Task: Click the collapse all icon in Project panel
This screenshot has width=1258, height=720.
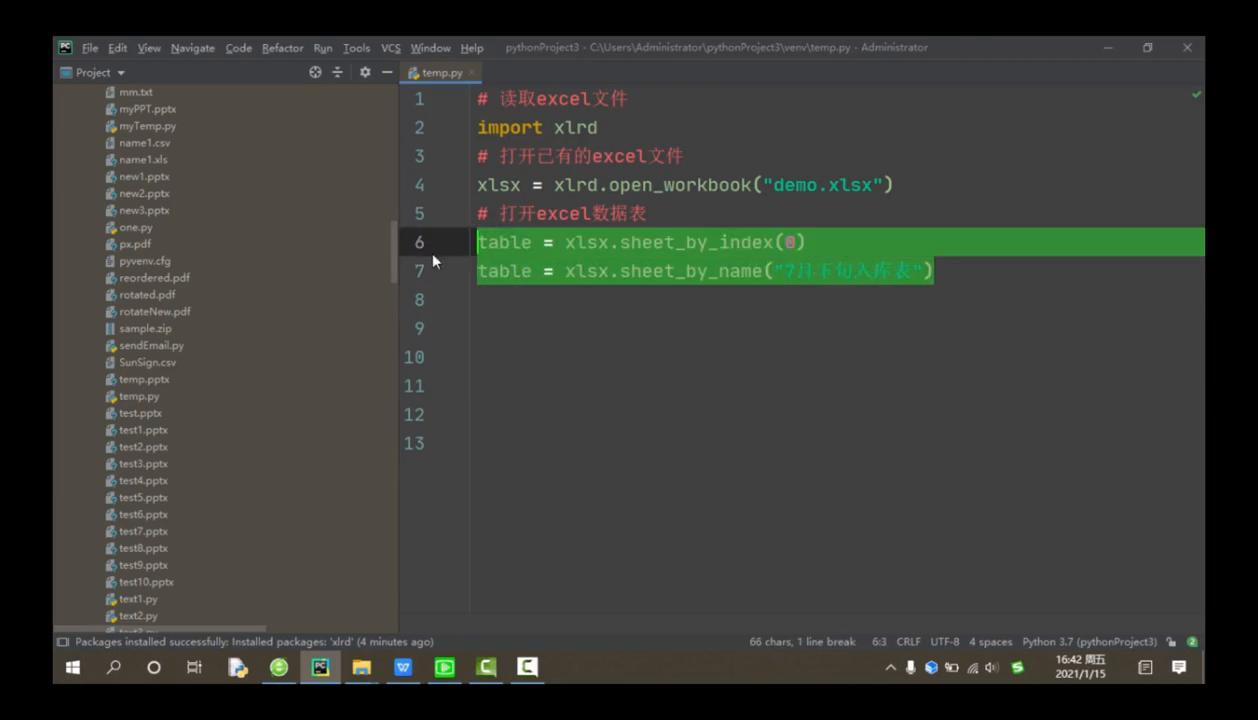Action: [x=337, y=72]
